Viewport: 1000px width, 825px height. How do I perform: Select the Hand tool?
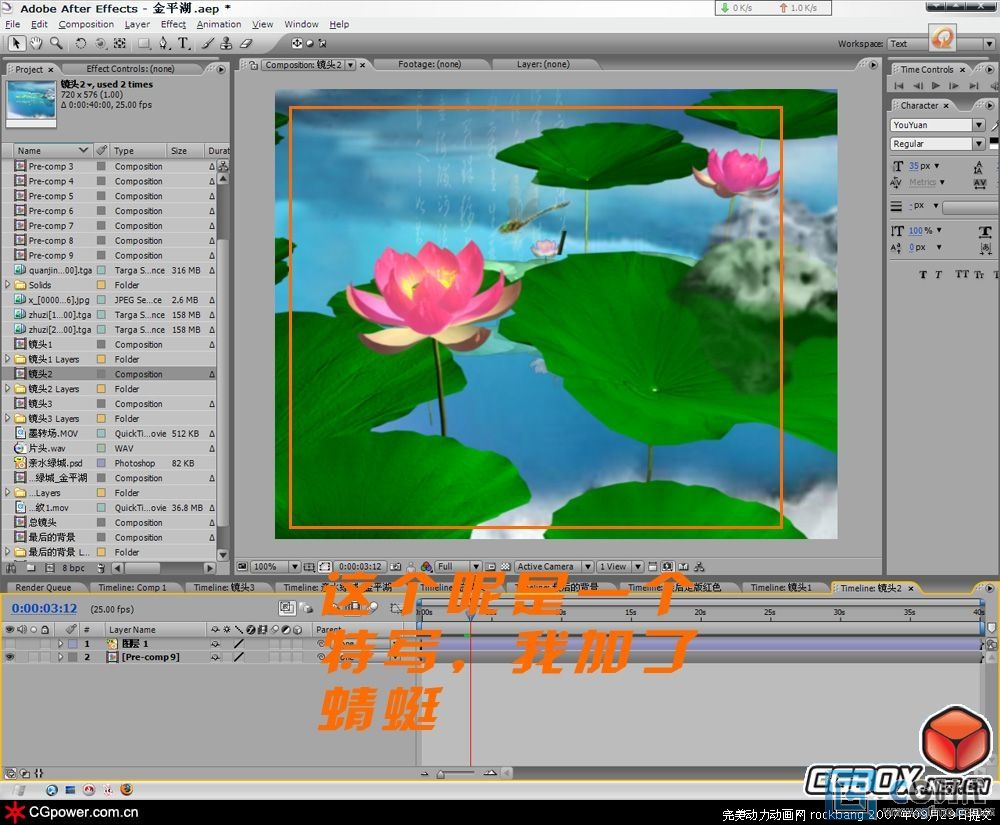coord(36,43)
